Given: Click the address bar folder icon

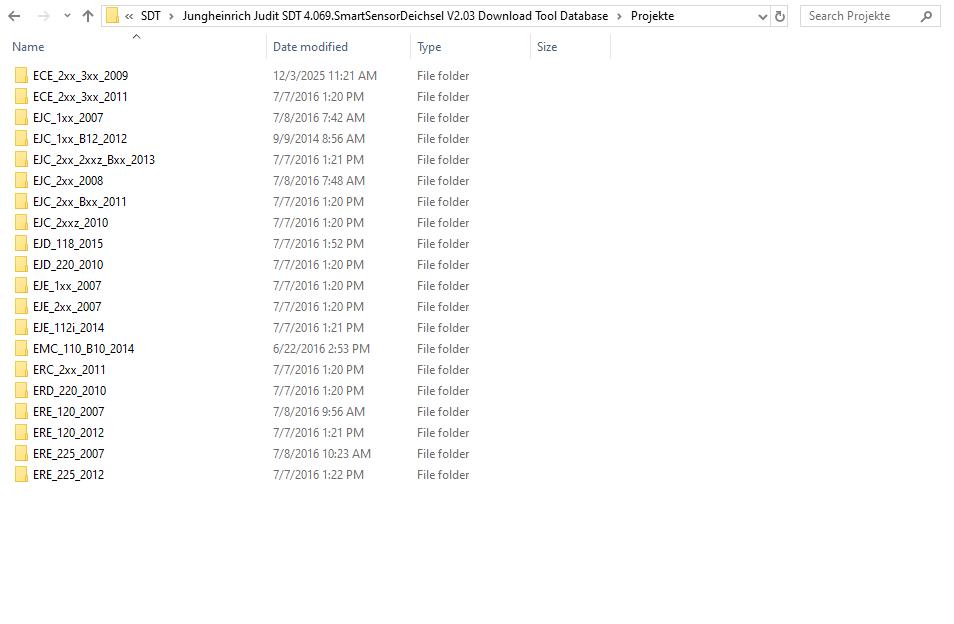Looking at the screenshot, I should coord(112,16).
